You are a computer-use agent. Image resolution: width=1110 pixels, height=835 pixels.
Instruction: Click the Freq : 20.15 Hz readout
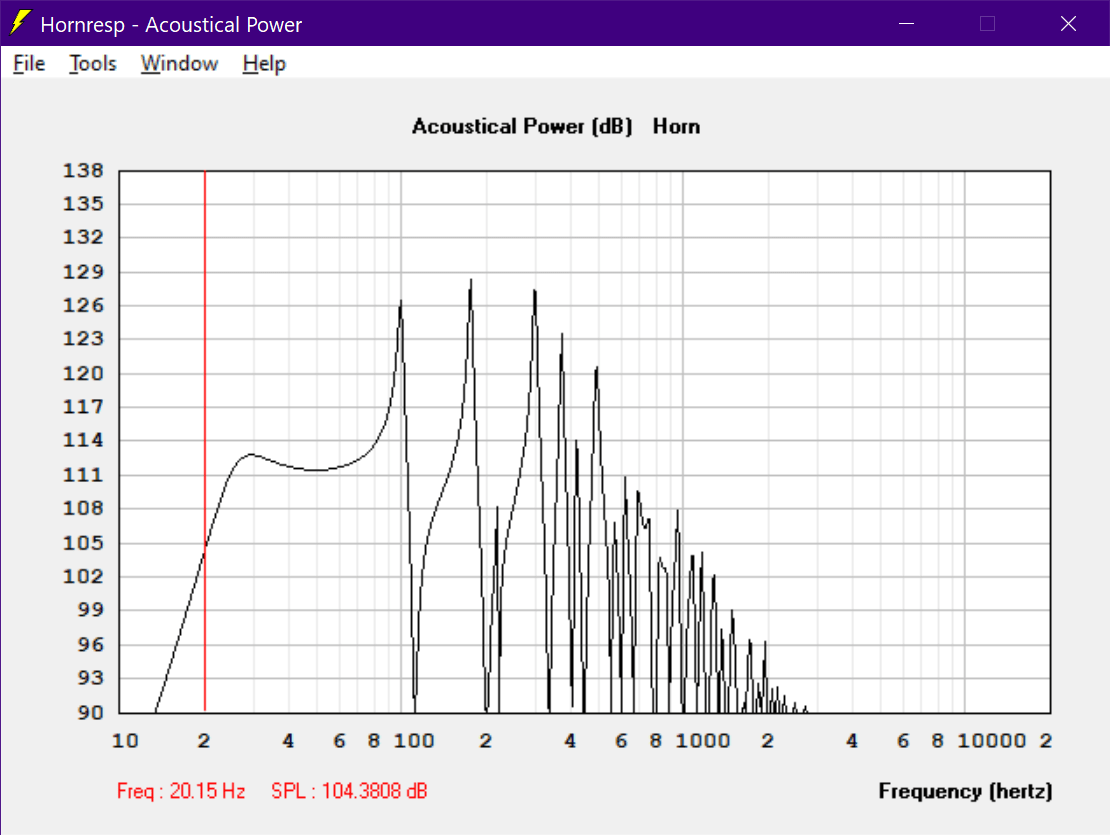pos(181,791)
